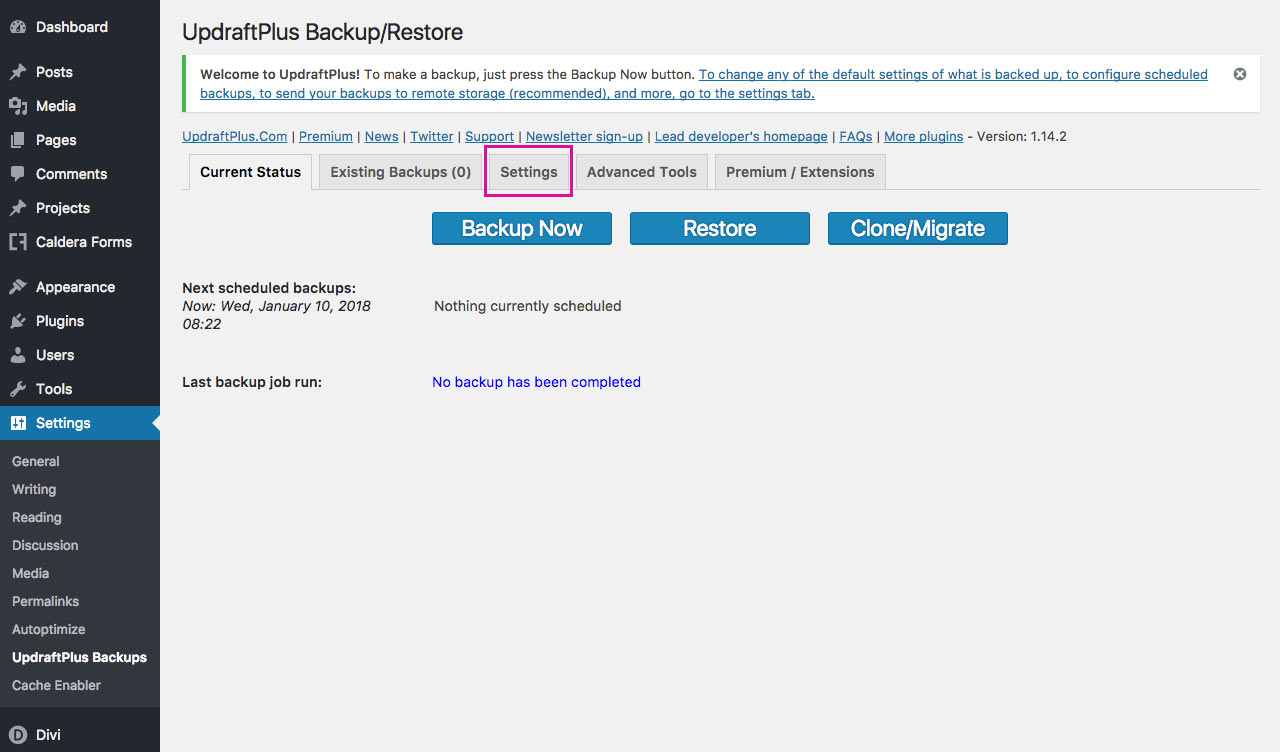This screenshot has width=1280, height=752.
Task: Open the Support link
Action: pos(489,137)
